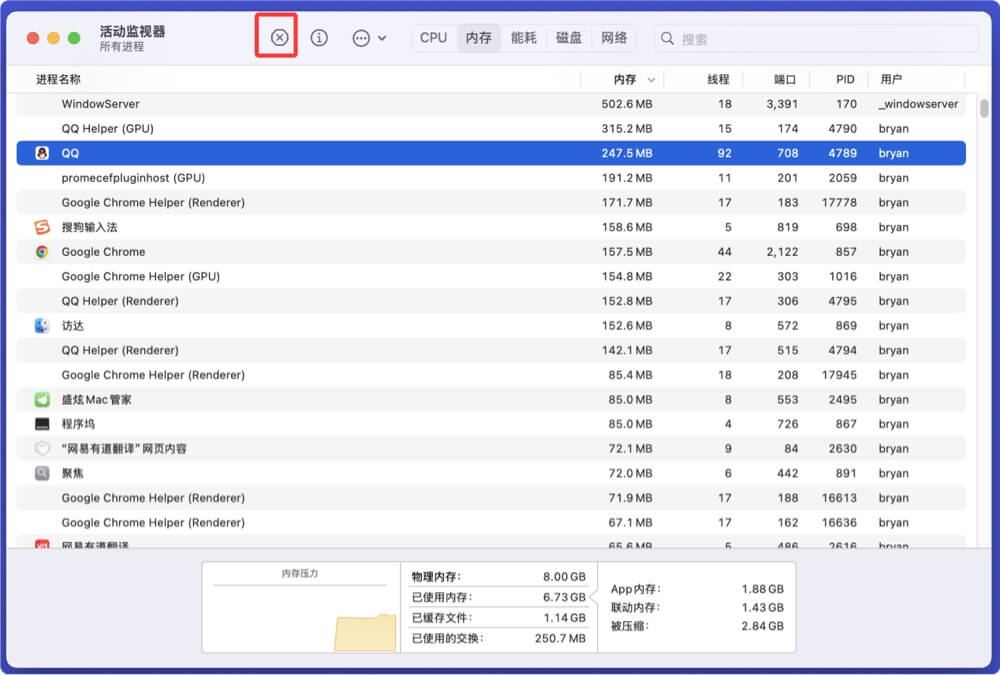The image size is (1000, 675).
Task: Open the 网络 tab
Action: tap(614, 38)
